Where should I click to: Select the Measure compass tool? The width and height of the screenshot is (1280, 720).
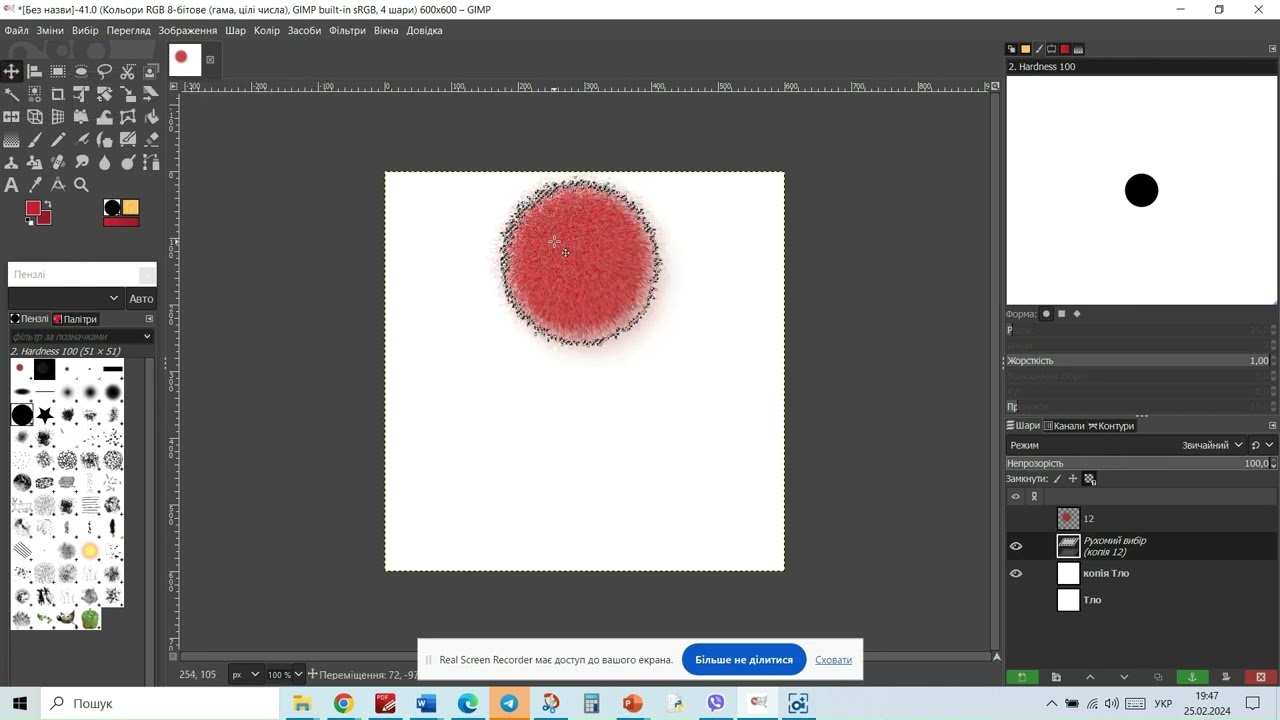tap(58, 185)
